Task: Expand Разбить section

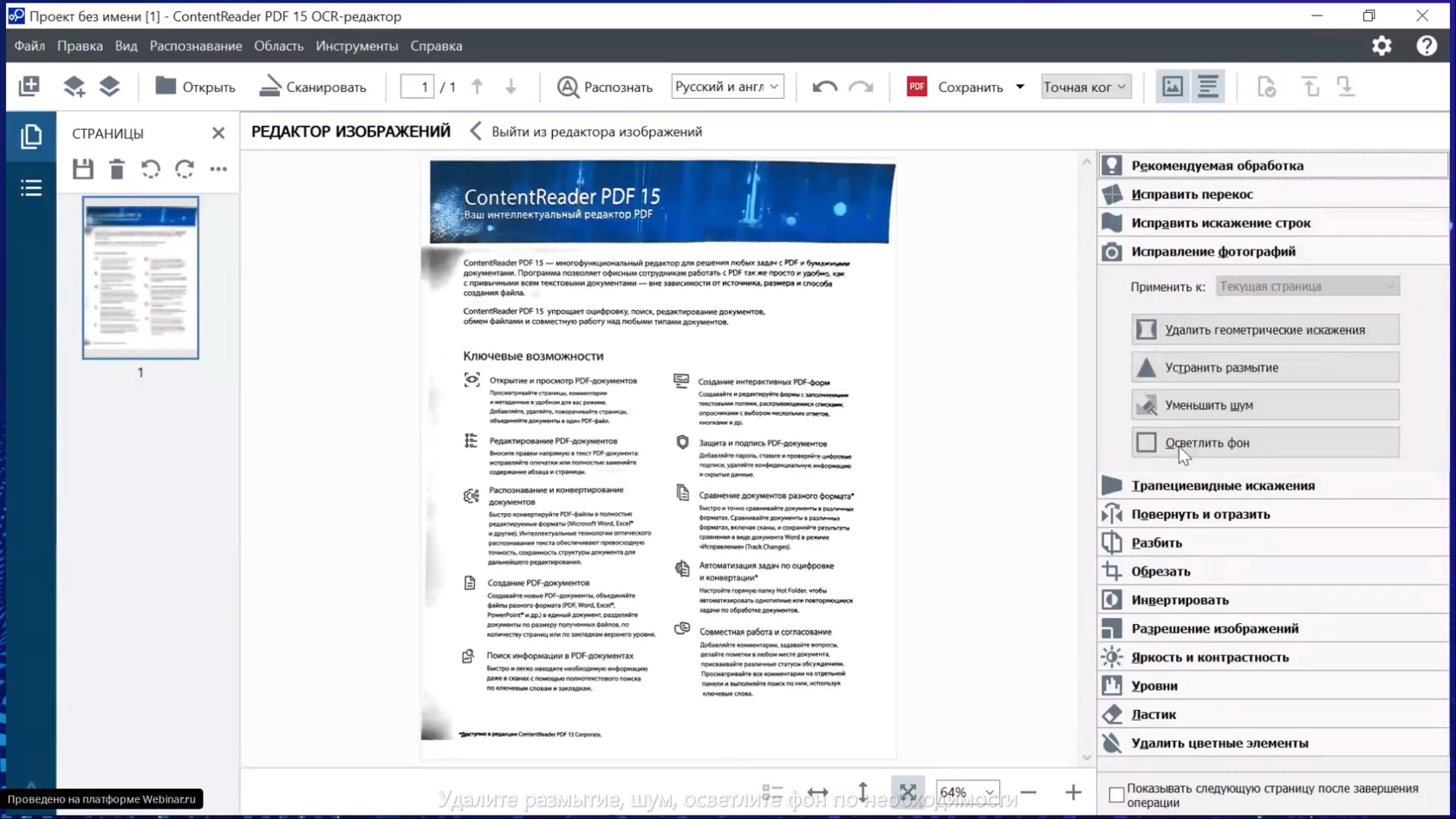Action: point(1273,543)
